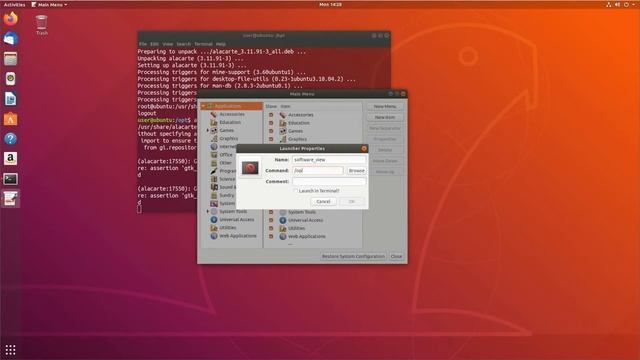Launch LibreOffice Writer from the dock

pyautogui.click(x=11, y=99)
